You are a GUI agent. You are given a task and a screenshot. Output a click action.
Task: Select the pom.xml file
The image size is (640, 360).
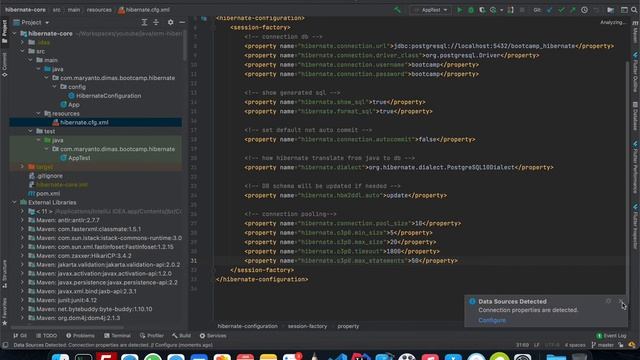click(44, 193)
